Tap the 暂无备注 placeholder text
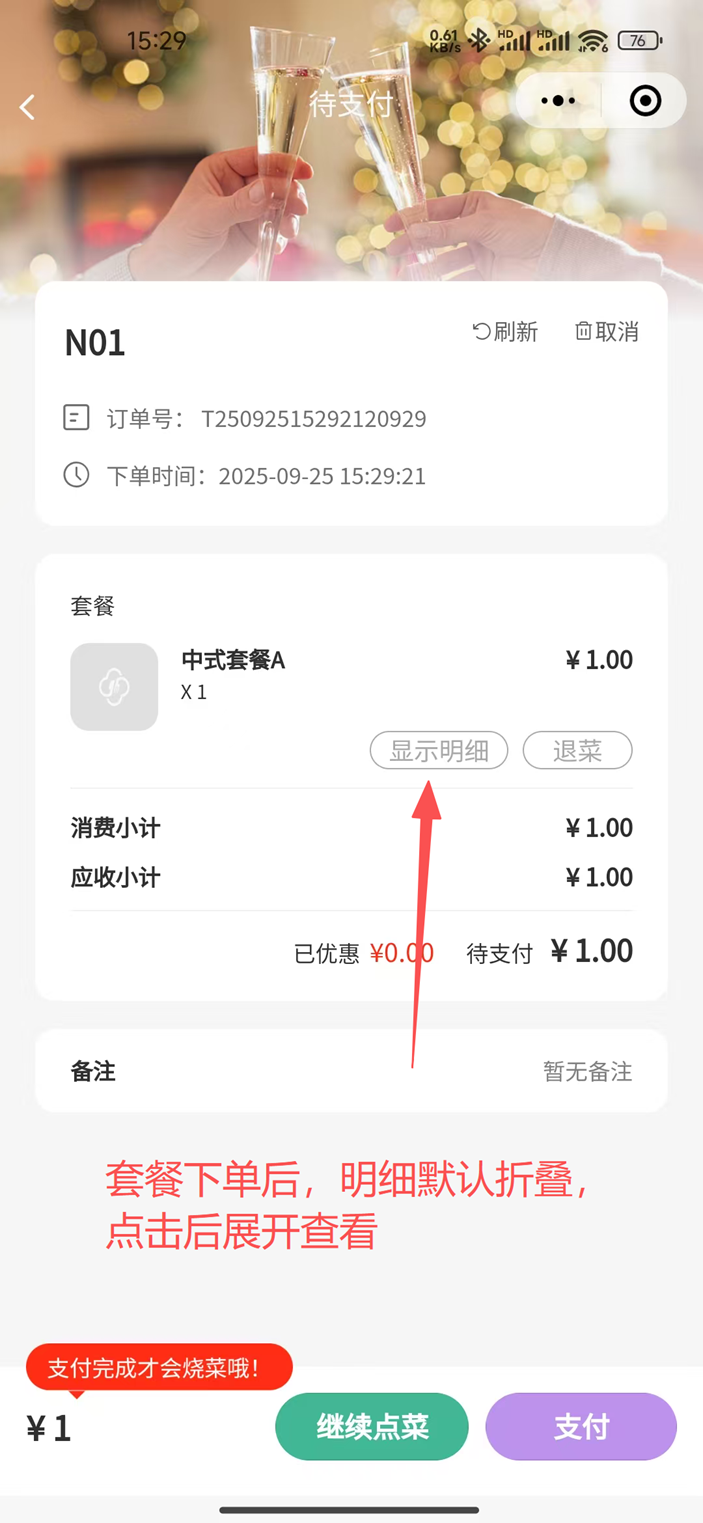 click(x=587, y=1071)
